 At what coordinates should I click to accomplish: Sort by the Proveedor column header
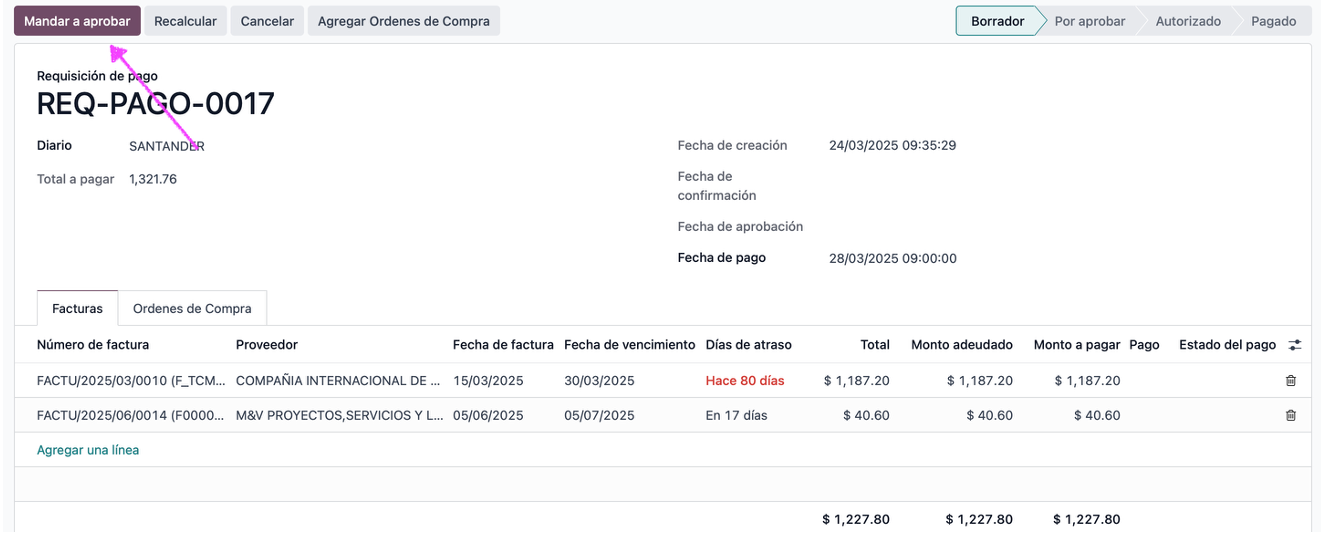point(267,345)
